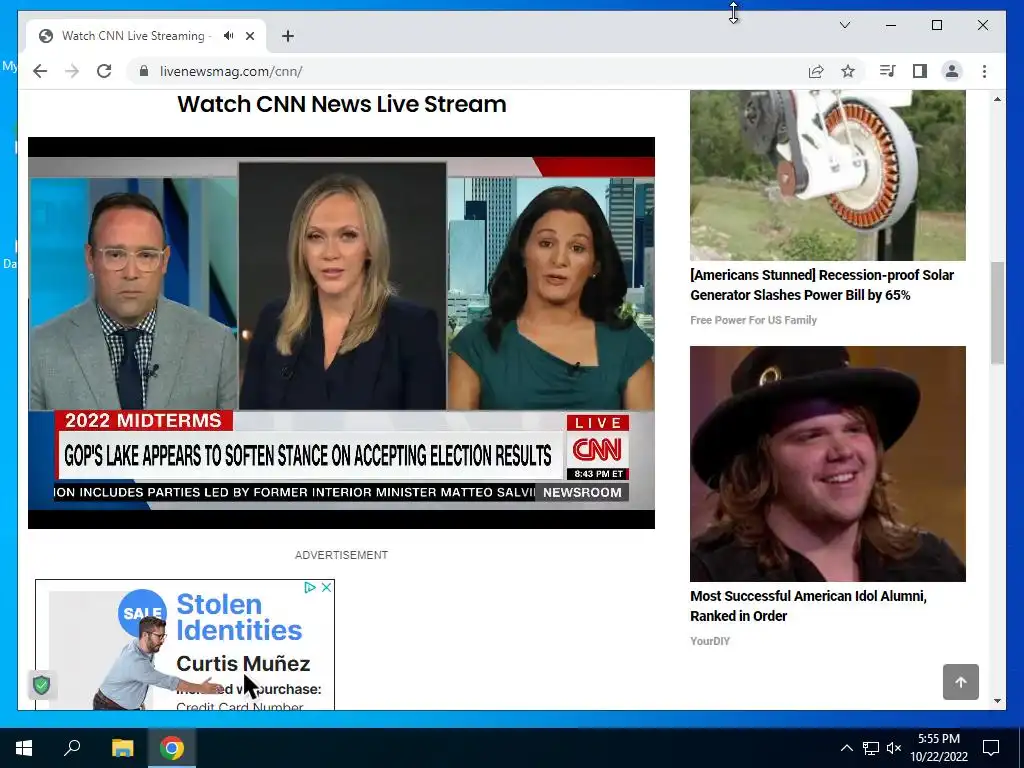The image size is (1024, 768).
Task: Click the muted volume tray icon
Action: pos(894,748)
